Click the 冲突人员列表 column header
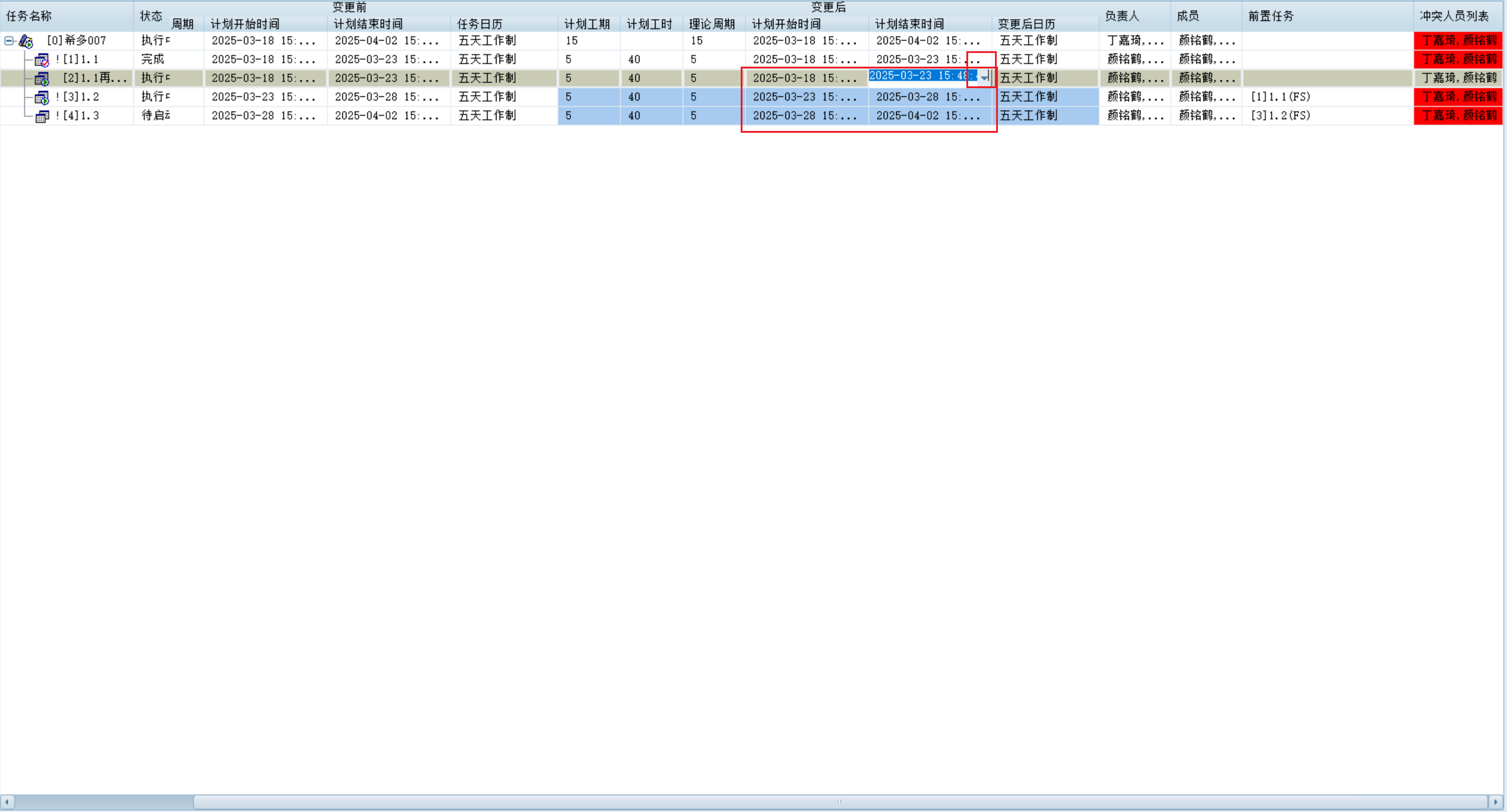This screenshot has width=1507, height=812. [x=1458, y=16]
